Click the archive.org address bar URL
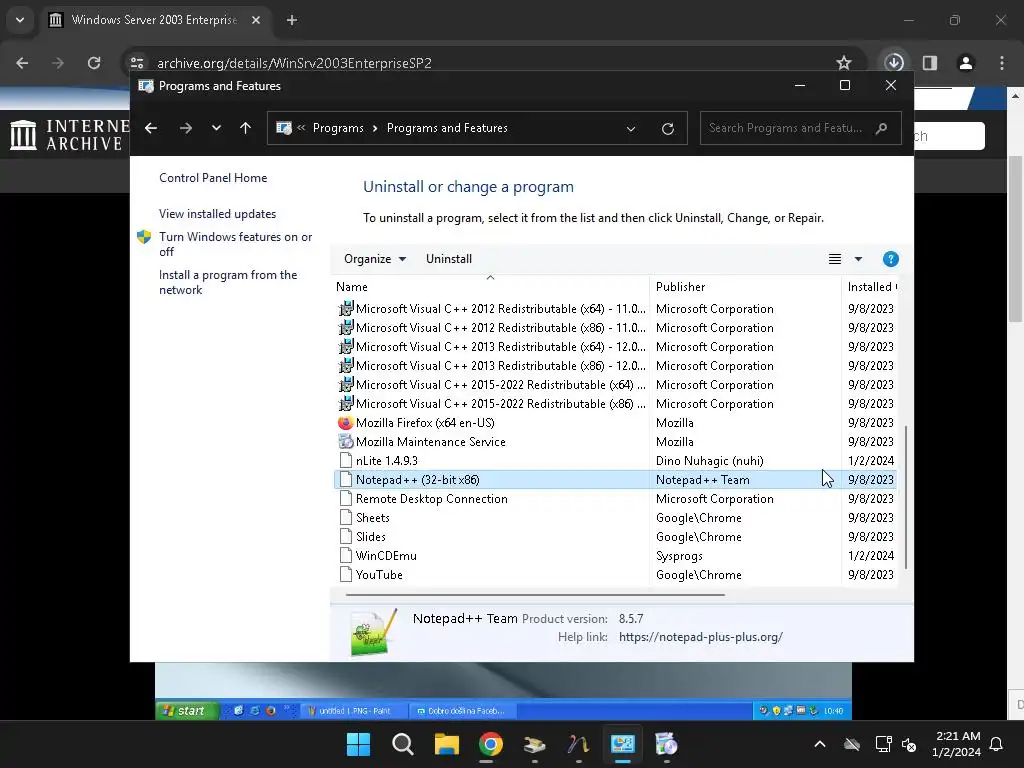Screen dimensions: 1024x768 click(295, 63)
